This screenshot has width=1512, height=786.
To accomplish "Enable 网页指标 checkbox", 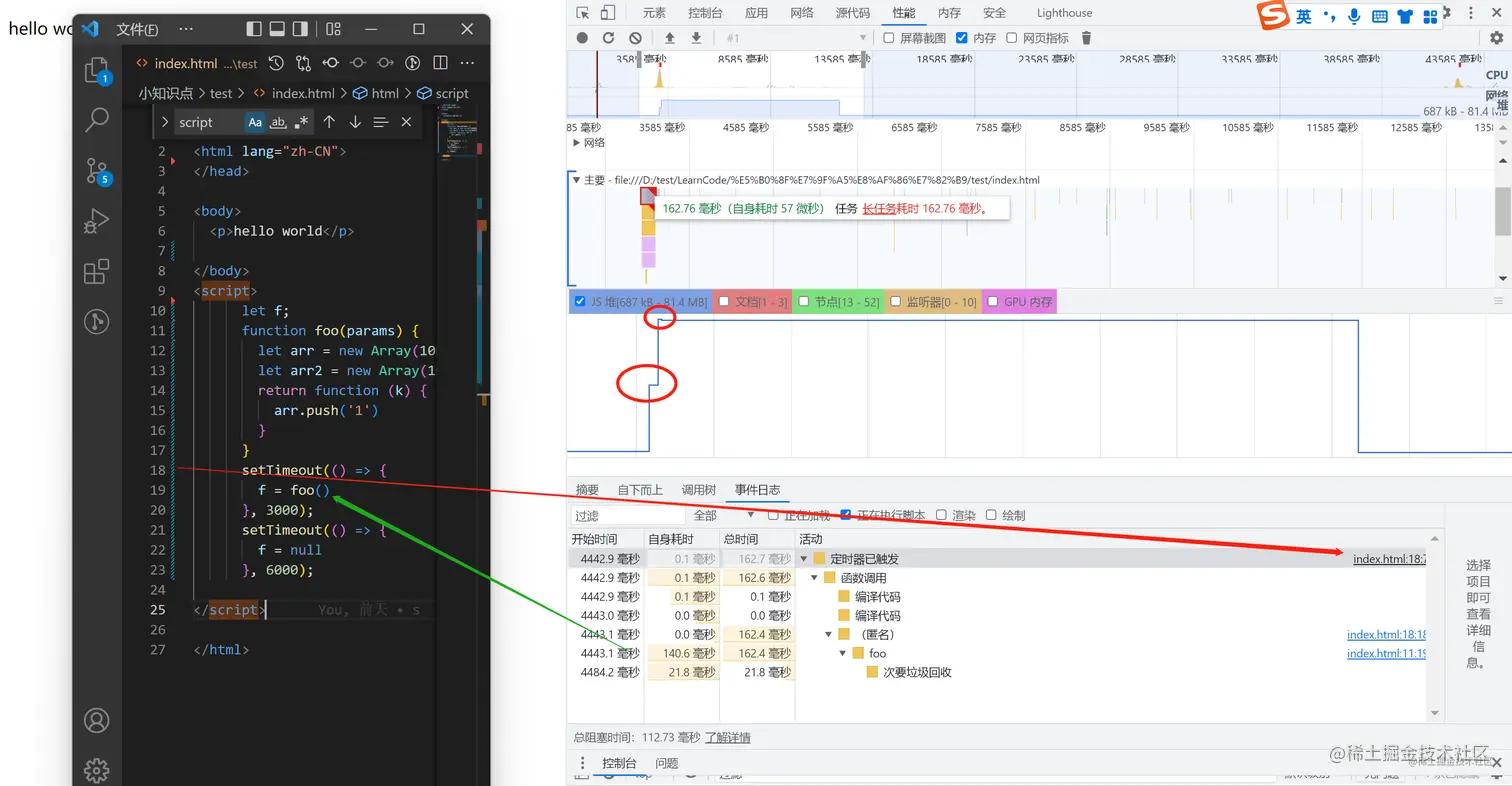I will coord(1012,38).
